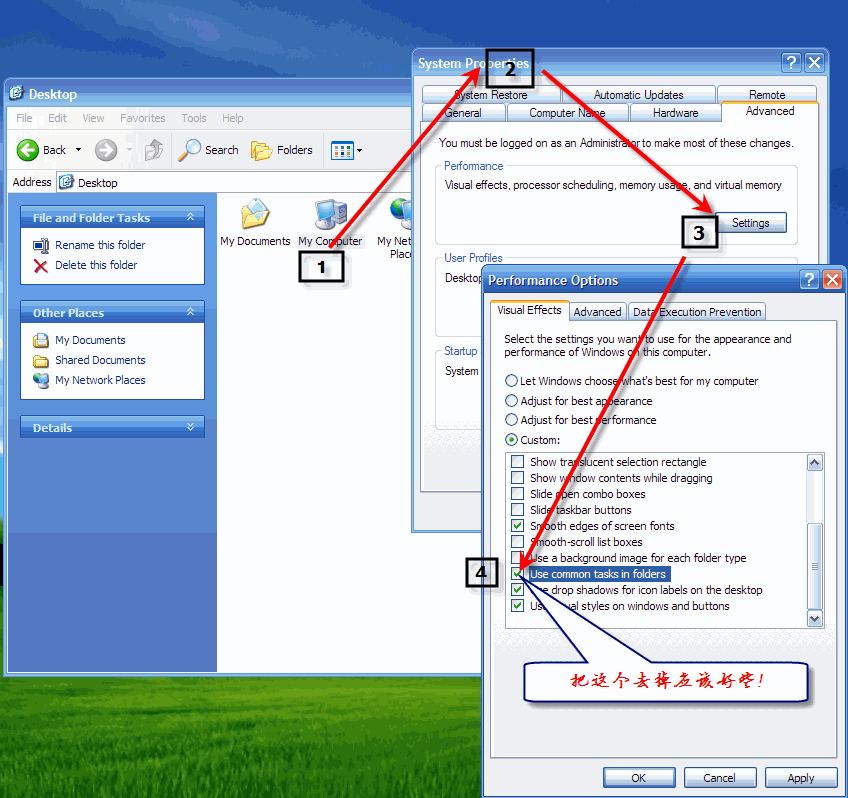This screenshot has width=848, height=798.
Task: Collapse the File and Folder Tasks panel
Action: (190, 217)
